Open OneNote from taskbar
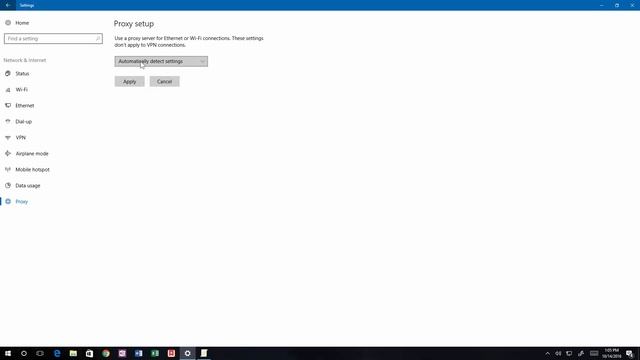Image resolution: width=640 pixels, height=360 pixels. (x=122, y=353)
